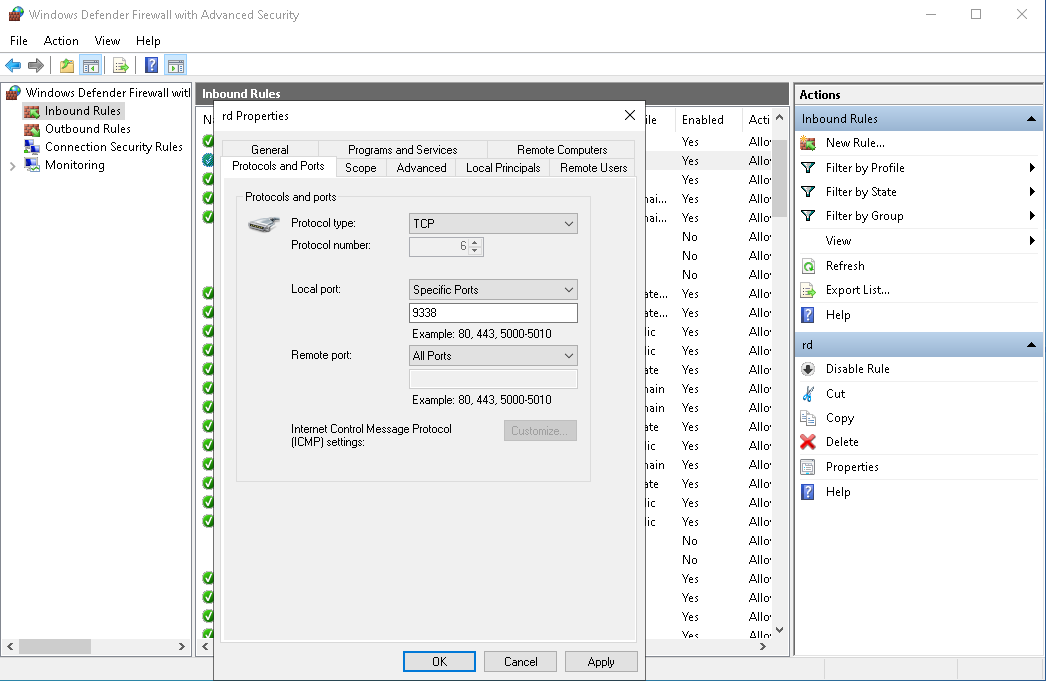This screenshot has height=681, width=1046.
Task: Select Outbound Rules in the tree
Action: point(87,129)
